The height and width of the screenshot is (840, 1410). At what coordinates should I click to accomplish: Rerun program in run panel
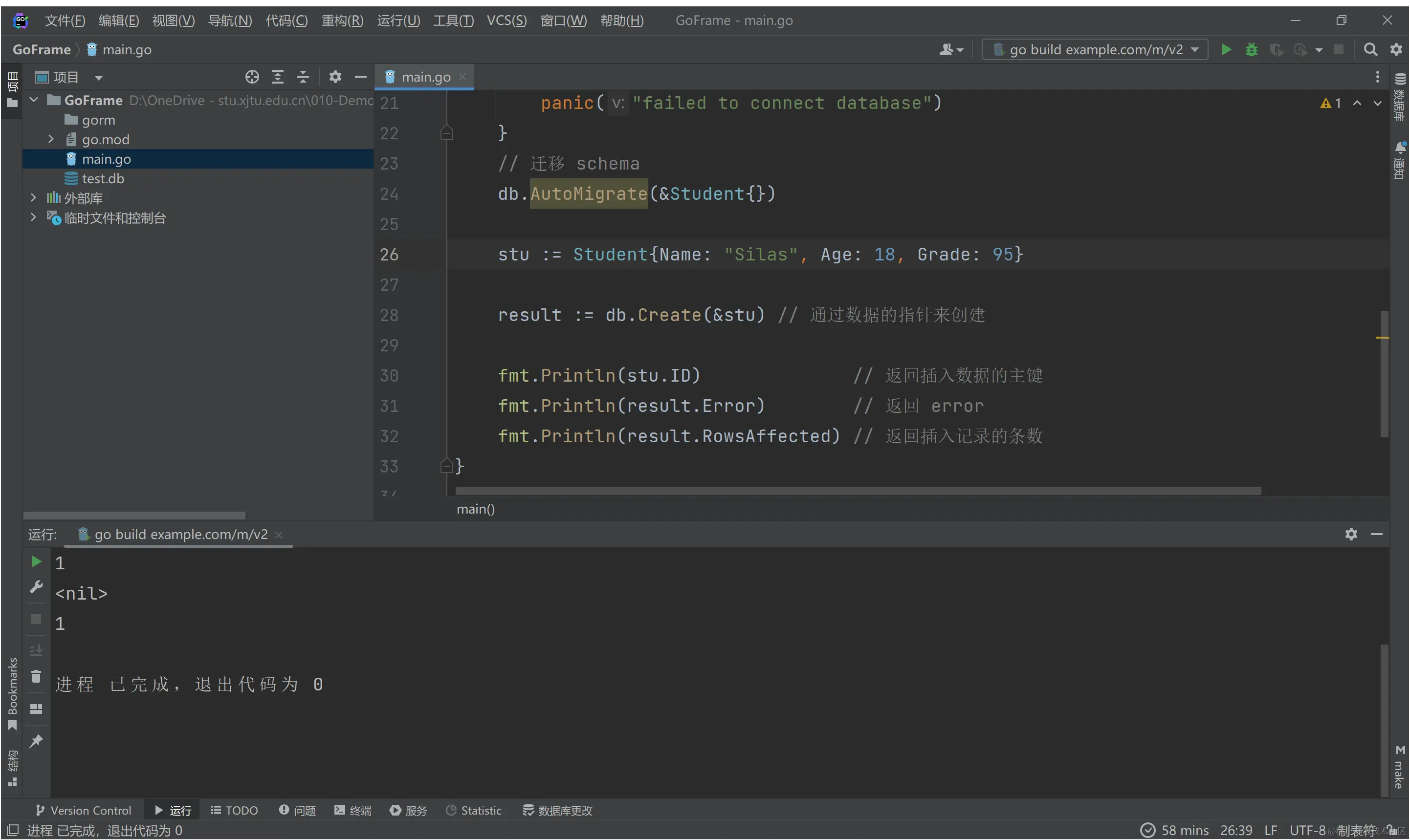point(36,561)
